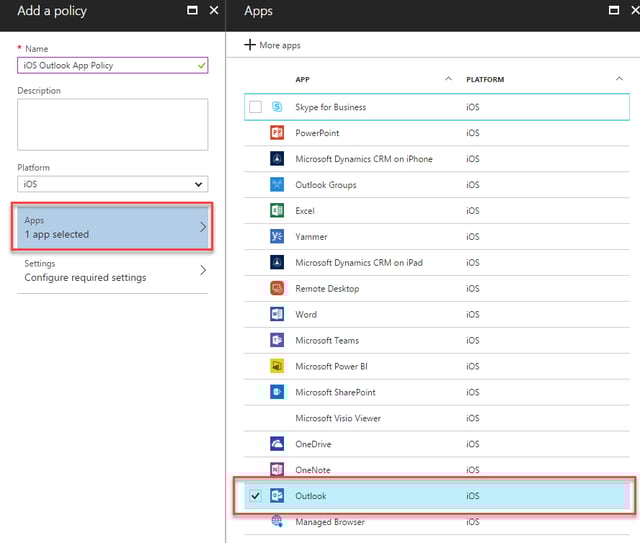Click iOS platform cell in Excel row
The image size is (640, 543).
pyautogui.click(x=473, y=211)
